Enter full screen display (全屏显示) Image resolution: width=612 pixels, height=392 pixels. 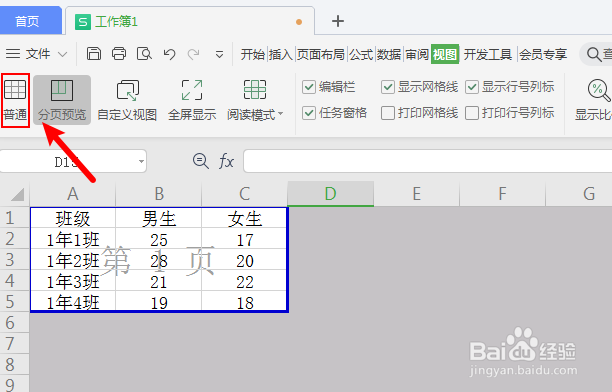pyautogui.click(x=192, y=100)
